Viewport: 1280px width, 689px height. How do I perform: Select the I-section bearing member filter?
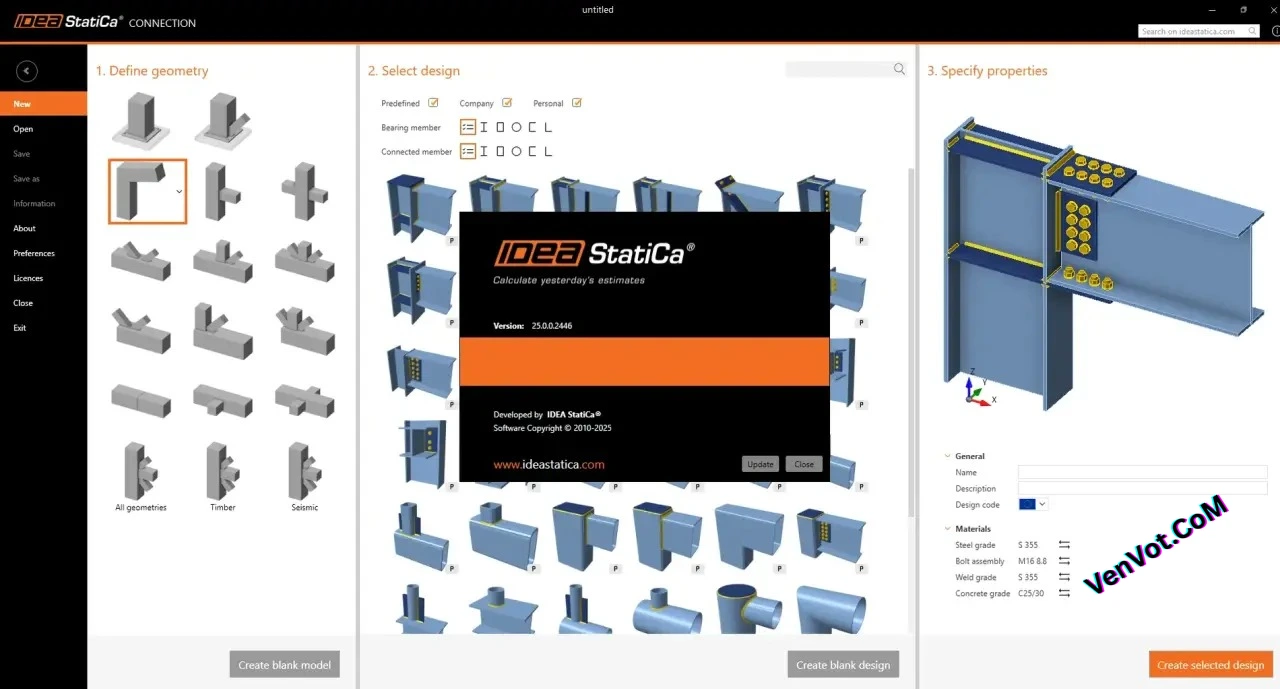coord(484,127)
